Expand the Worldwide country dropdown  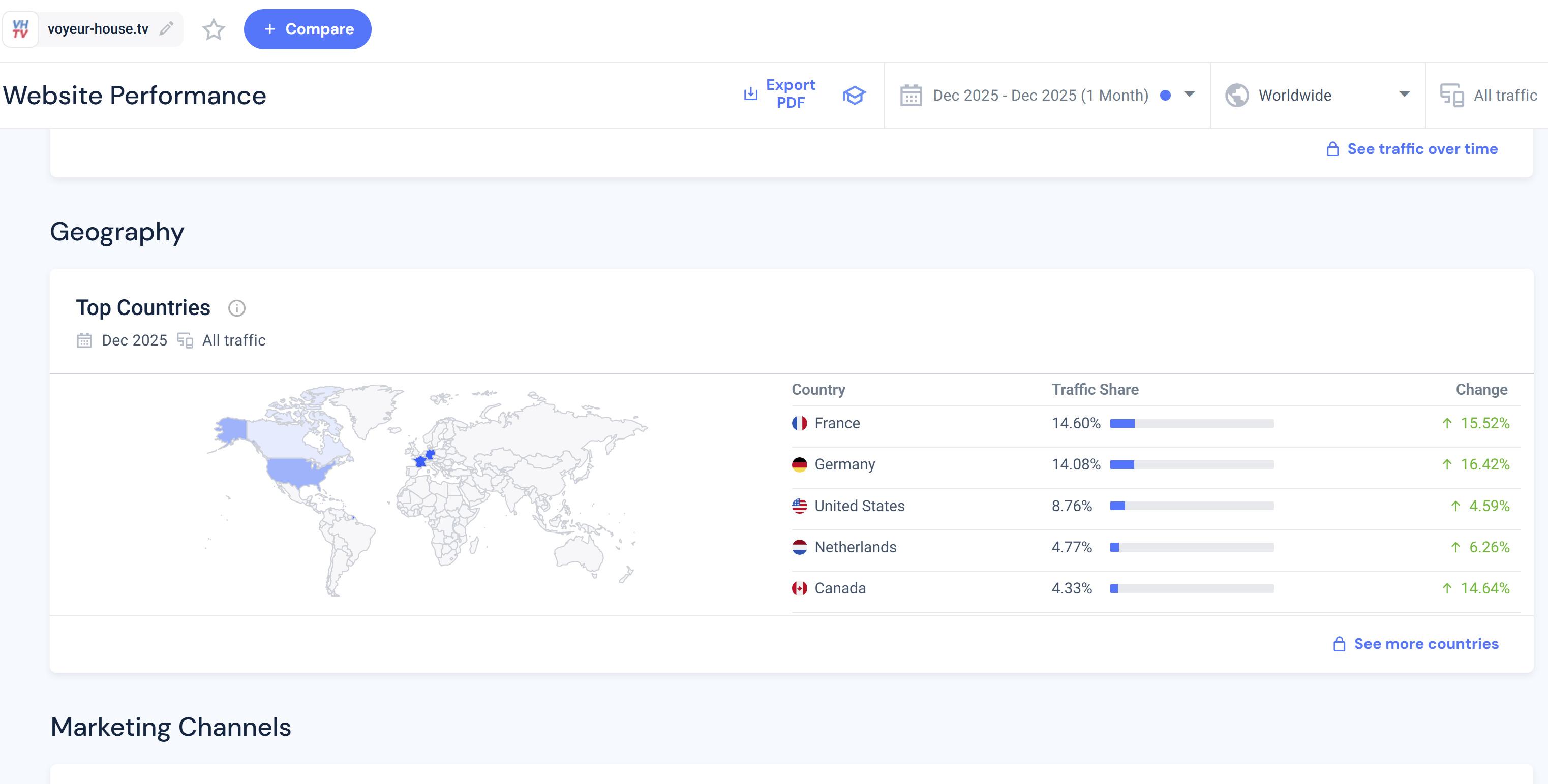(x=1404, y=95)
